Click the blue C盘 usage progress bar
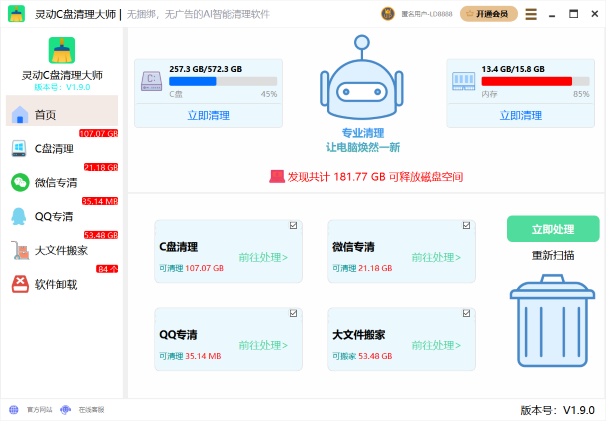This screenshot has width=606, height=421. 223,81
